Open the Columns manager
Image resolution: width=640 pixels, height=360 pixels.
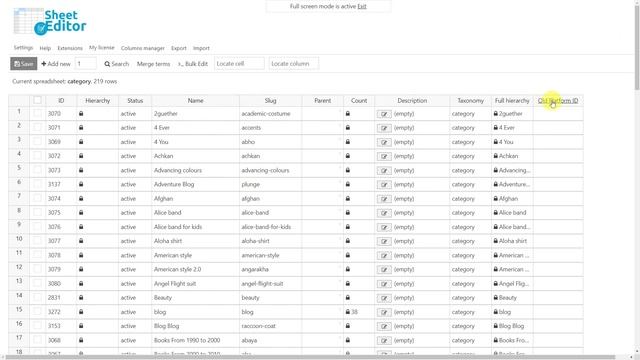point(142,48)
